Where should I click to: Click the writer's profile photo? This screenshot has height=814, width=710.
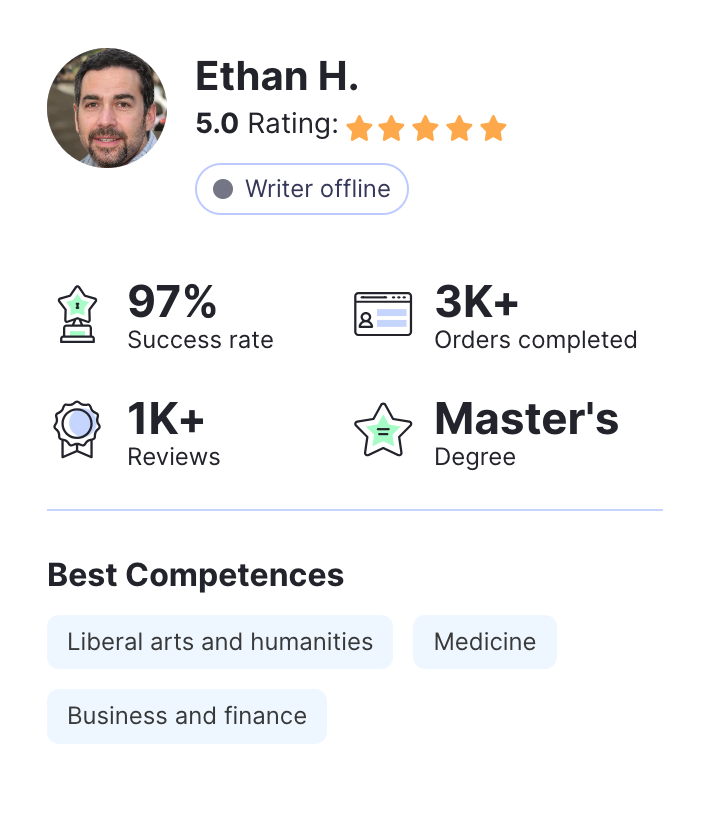107,108
